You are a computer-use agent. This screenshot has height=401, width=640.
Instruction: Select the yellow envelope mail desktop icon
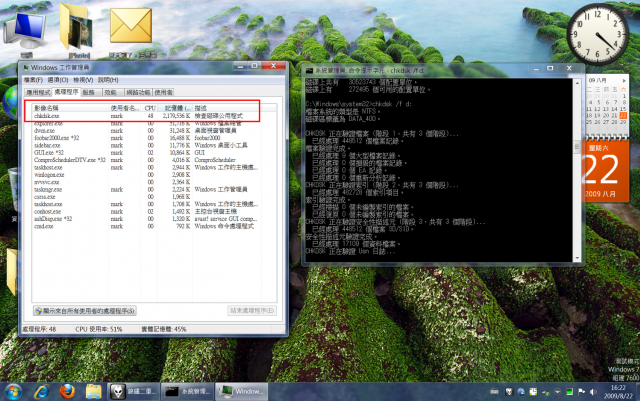[x=131, y=33]
